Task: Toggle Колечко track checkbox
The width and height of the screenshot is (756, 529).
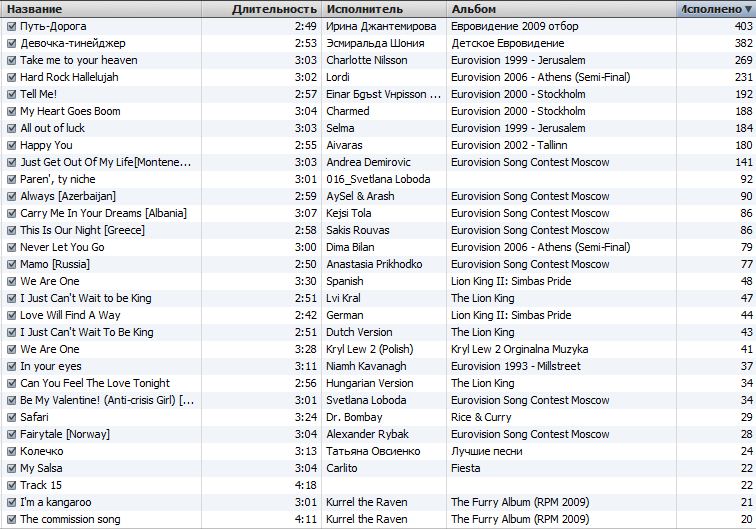Action: [x=12, y=451]
